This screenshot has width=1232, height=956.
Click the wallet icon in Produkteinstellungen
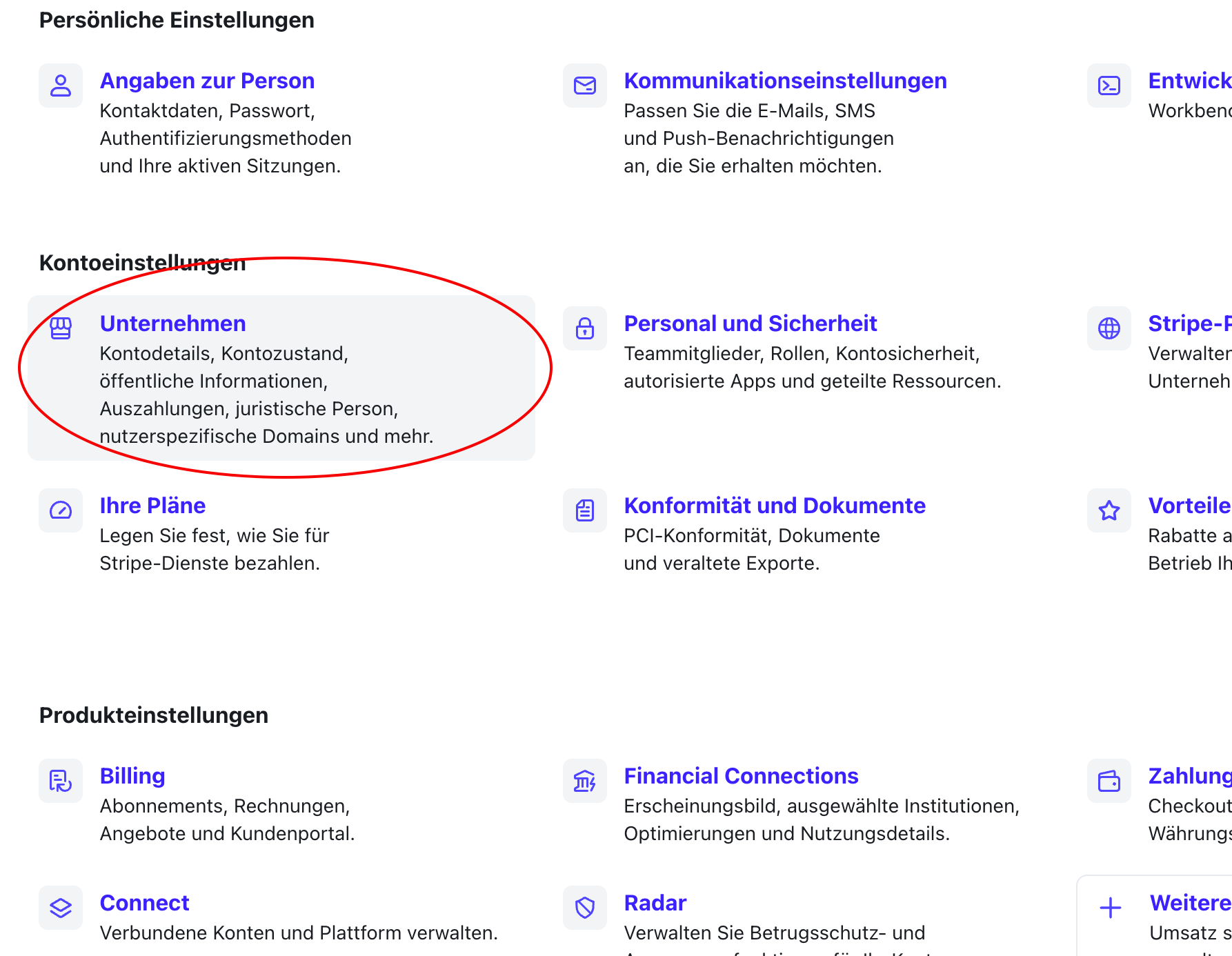(x=1109, y=781)
